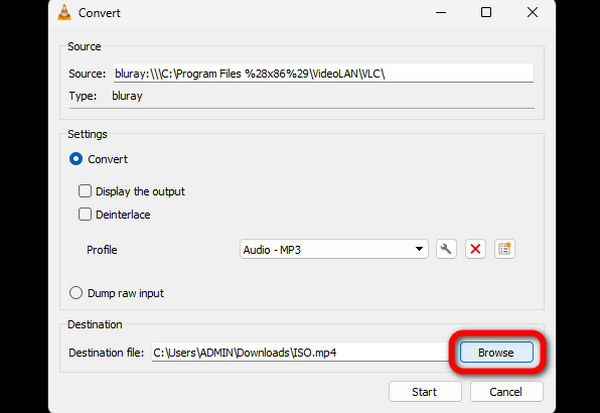
Task: Enable the Deinterlace checkbox
Action: 85,214
